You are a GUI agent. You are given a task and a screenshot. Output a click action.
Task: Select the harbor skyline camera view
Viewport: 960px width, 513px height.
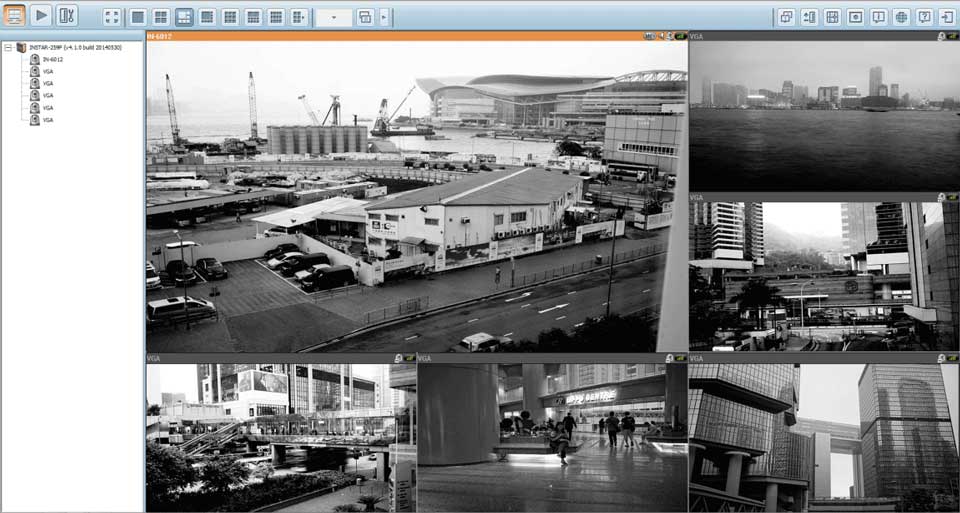coord(824,116)
